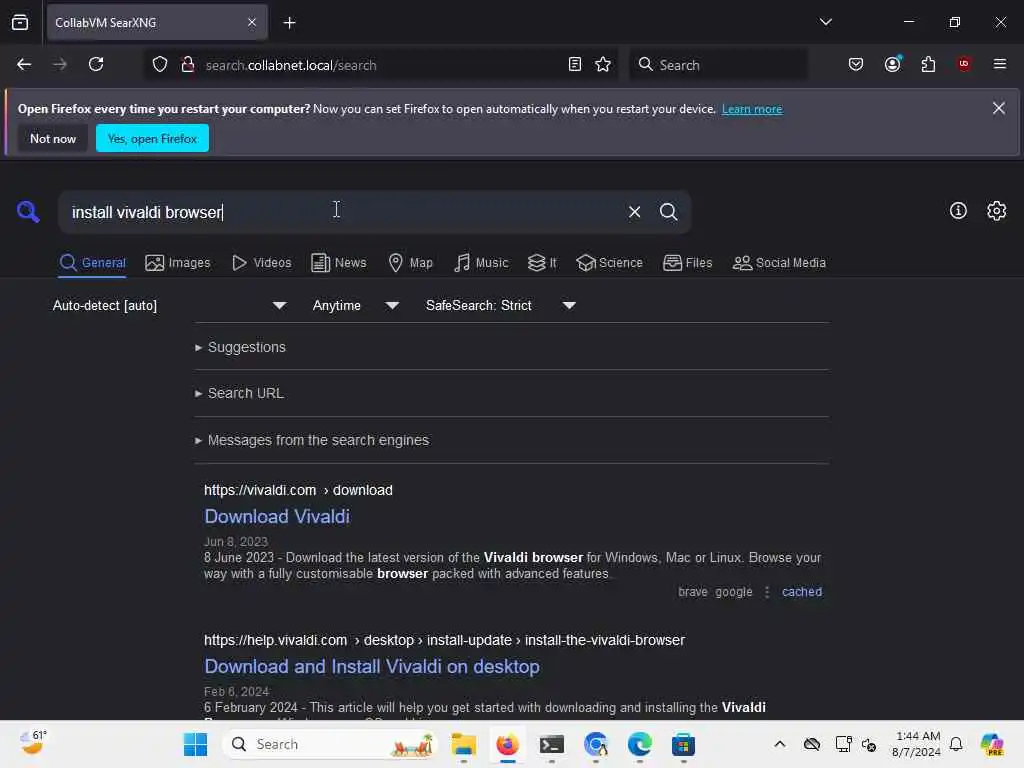This screenshot has height=768, width=1024.
Task: Click Yes, open Firefox button
Action: [152, 138]
